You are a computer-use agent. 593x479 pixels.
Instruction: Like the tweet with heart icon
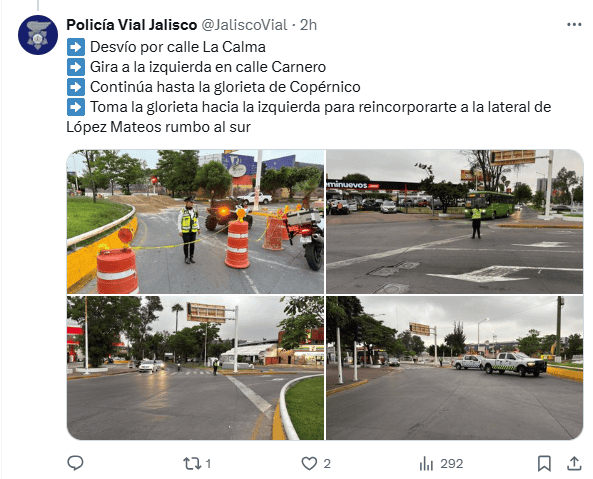[x=309, y=463]
